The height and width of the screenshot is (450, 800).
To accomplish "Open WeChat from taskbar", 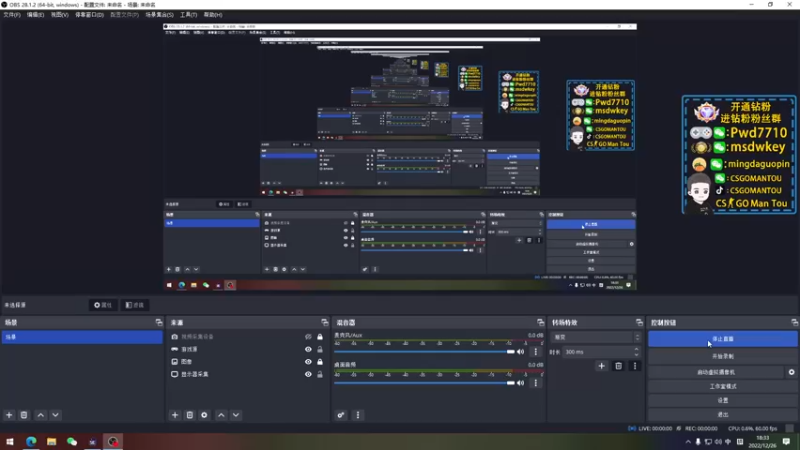I will pyautogui.click(x=72, y=441).
